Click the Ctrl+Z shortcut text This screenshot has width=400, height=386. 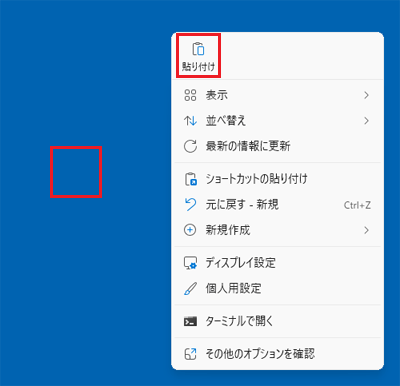pos(357,205)
